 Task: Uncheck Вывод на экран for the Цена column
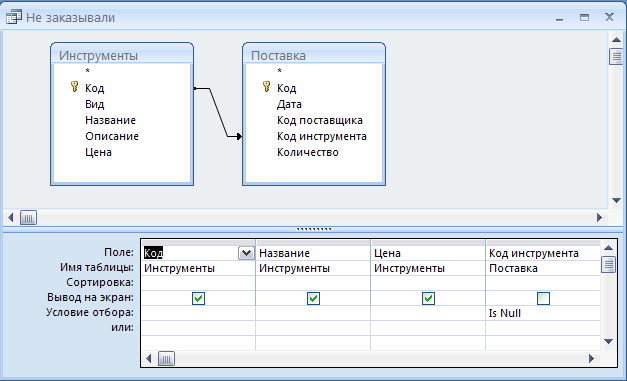(428, 298)
